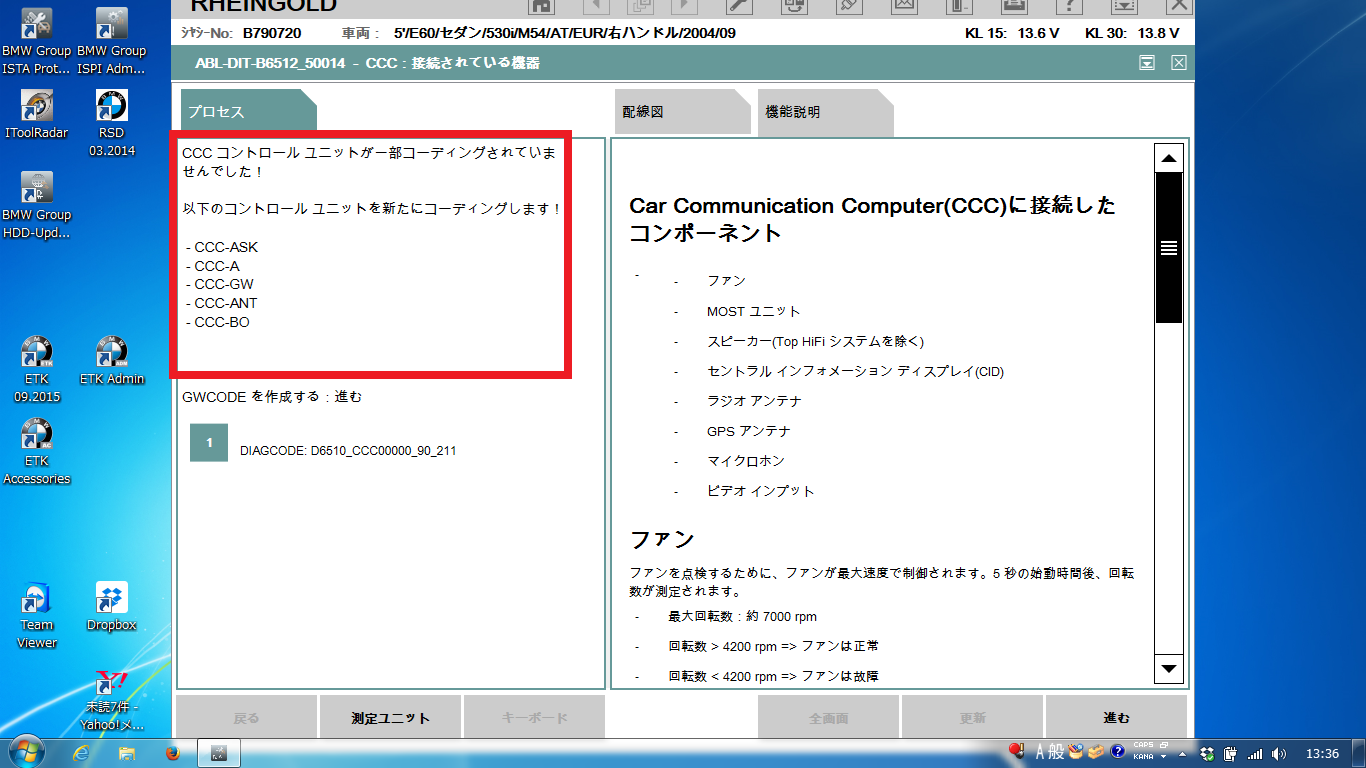Select the ETK Admin desktop icon
Viewport: 1366px width, 768px height.
pyautogui.click(x=111, y=361)
